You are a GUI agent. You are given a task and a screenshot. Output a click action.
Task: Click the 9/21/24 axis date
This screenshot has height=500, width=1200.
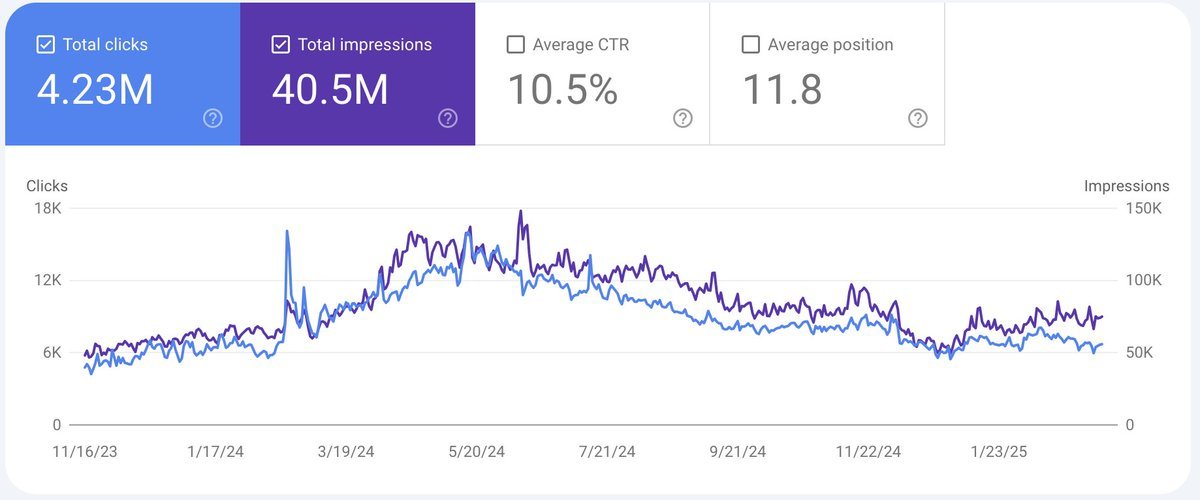pyautogui.click(x=739, y=451)
